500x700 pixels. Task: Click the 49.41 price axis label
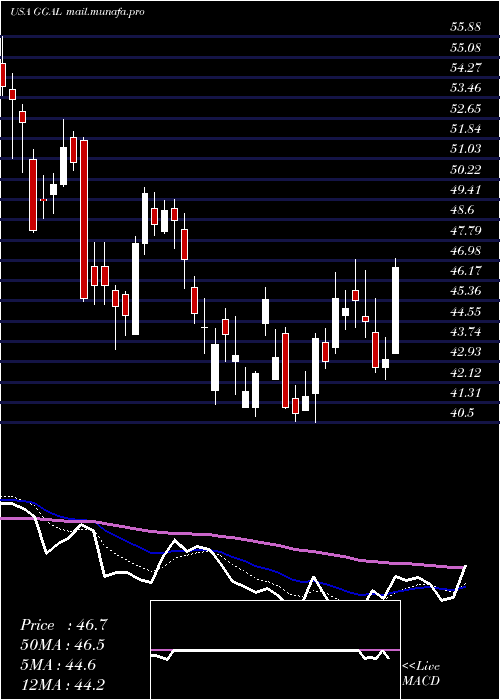tap(466, 190)
